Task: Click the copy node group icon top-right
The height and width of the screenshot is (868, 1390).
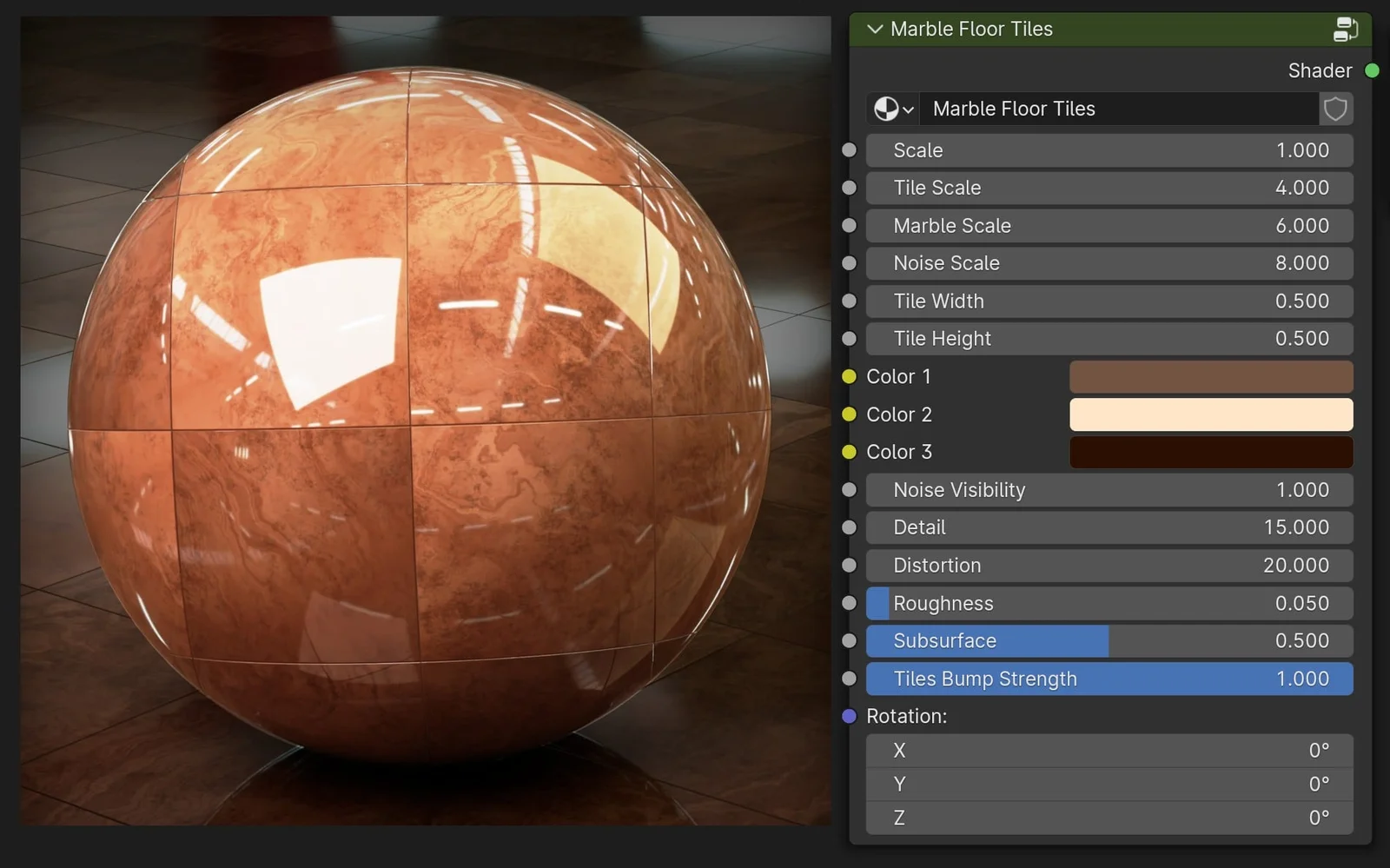Action: pyautogui.click(x=1346, y=29)
